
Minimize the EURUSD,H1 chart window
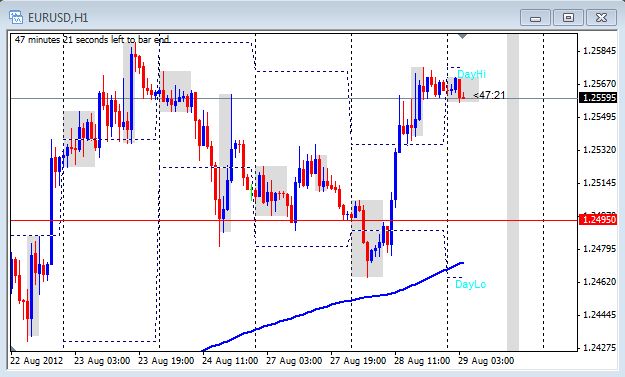[x=535, y=18]
